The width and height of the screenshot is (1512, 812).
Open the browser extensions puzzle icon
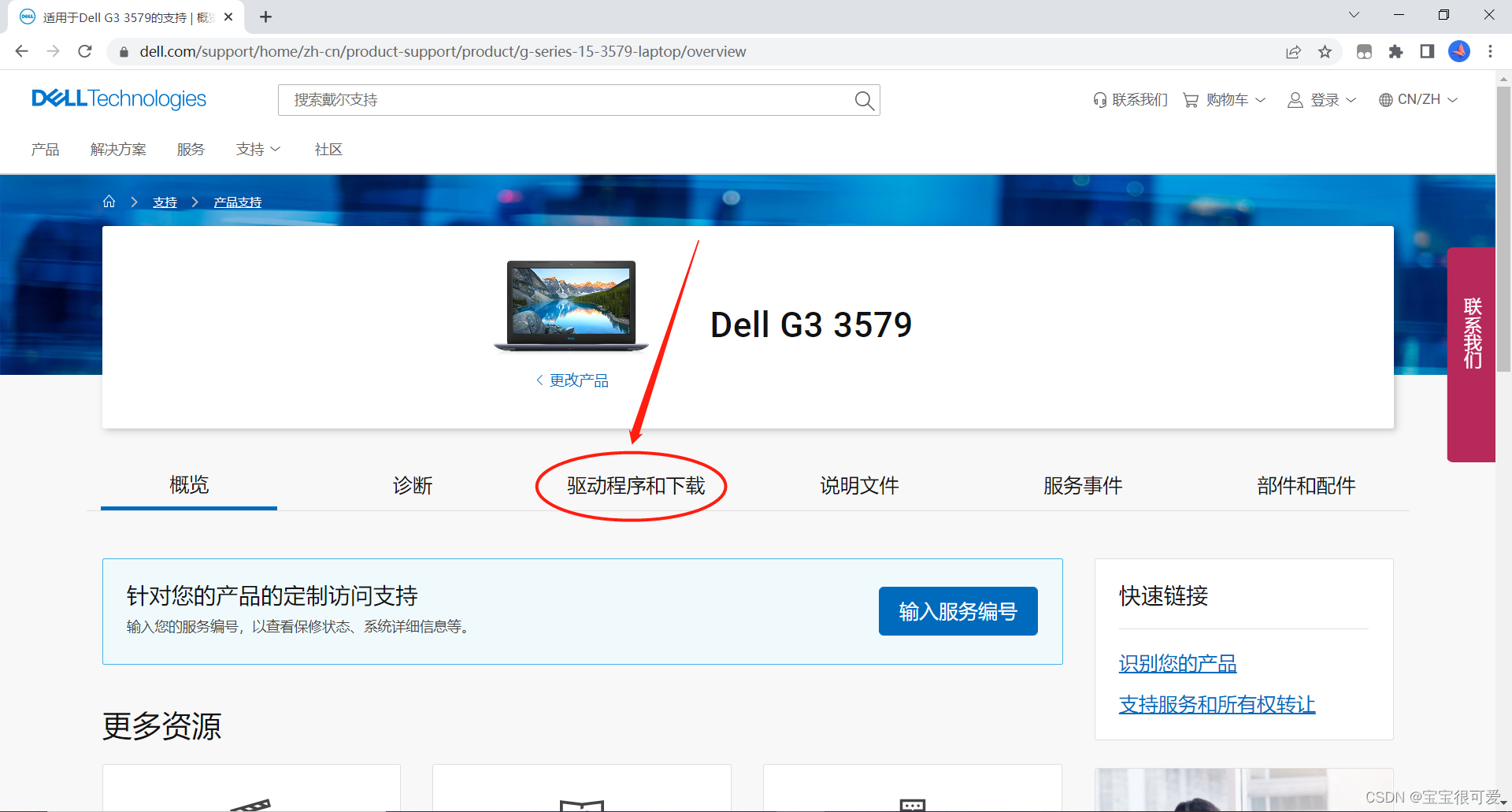tap(1396, 52)
